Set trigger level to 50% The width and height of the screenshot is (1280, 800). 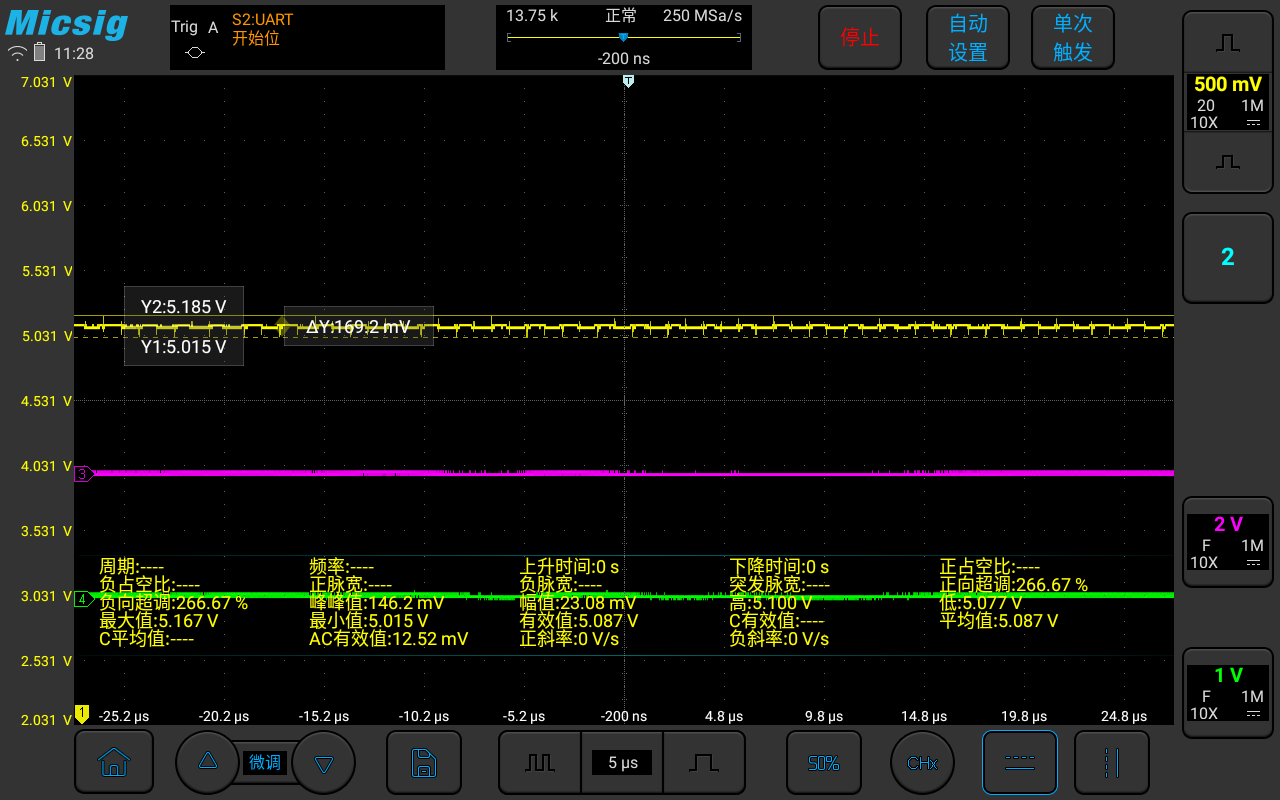[x=823, y=762]
